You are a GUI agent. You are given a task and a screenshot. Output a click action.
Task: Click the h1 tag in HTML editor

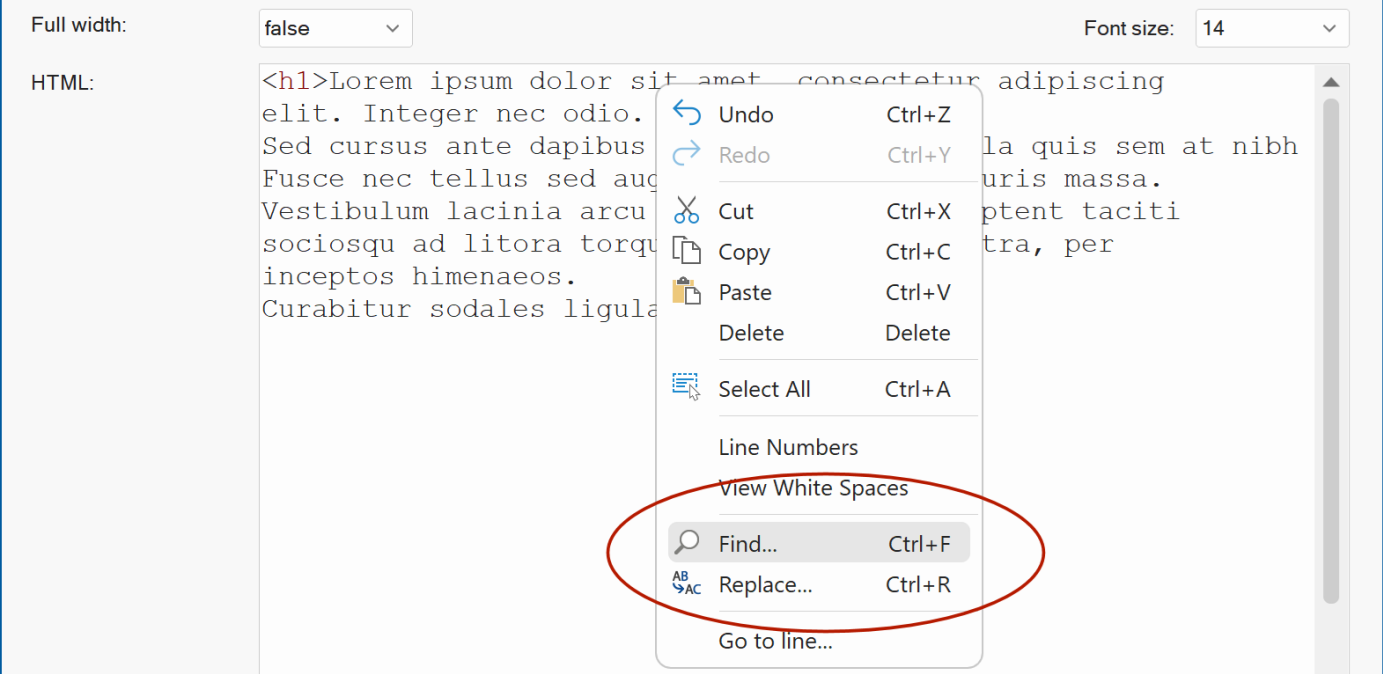(295, 81)
